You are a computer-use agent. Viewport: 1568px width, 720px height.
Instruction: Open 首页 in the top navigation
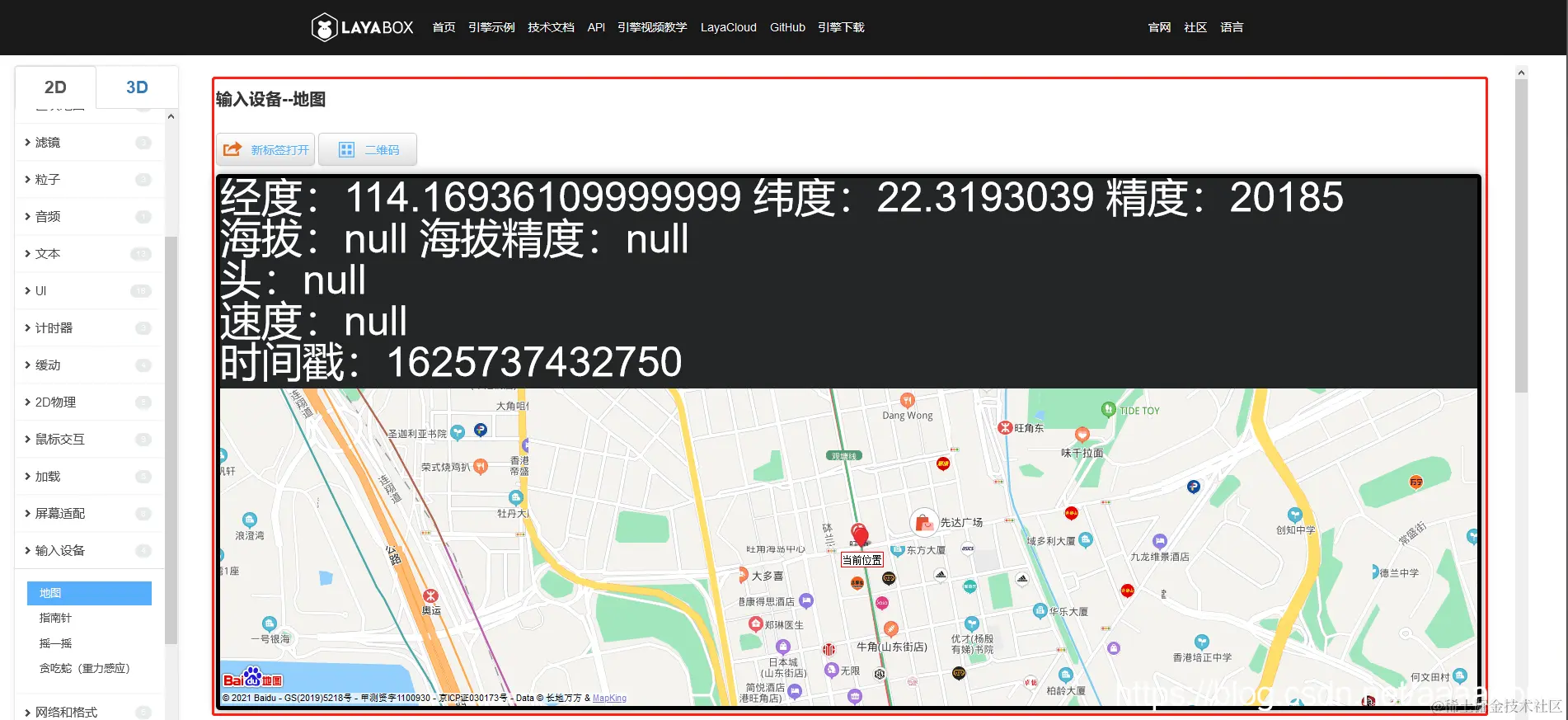pyautogui.click(x=444, y=27)
